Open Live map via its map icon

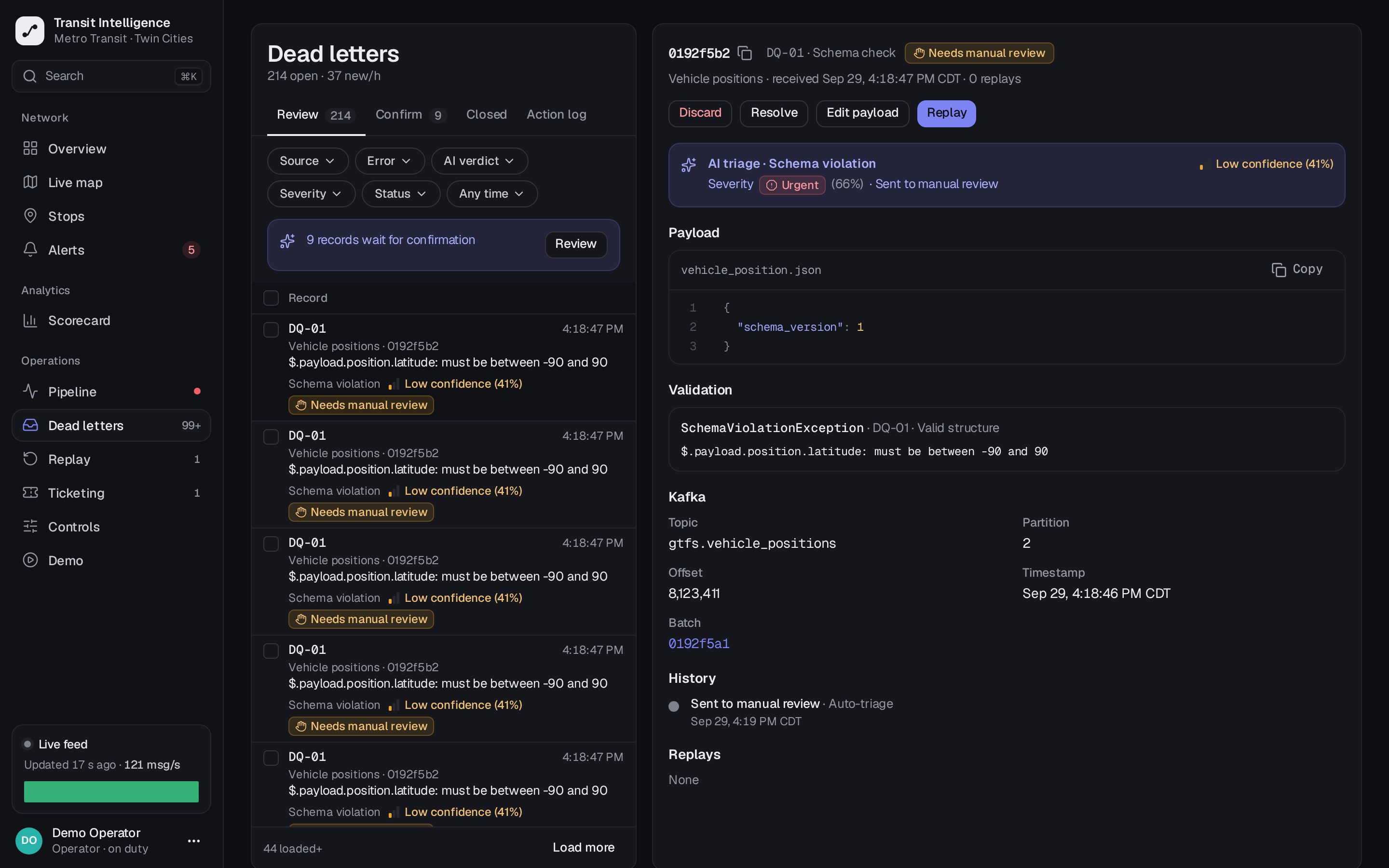(x=30, y=182)
